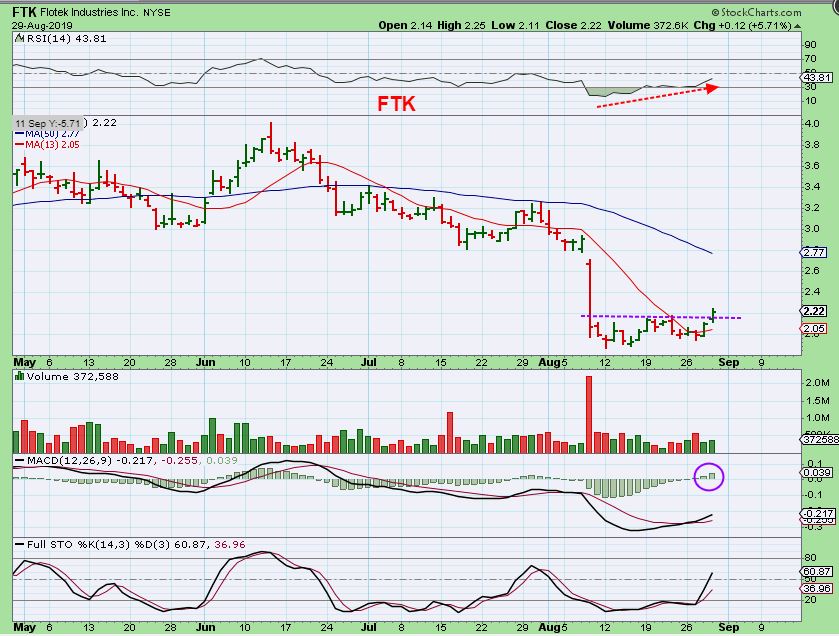Click the 60.87 stochastic value tag
The height and width of the screenshot is (636, 839).
pyautogui.click(x=817, y=571)
